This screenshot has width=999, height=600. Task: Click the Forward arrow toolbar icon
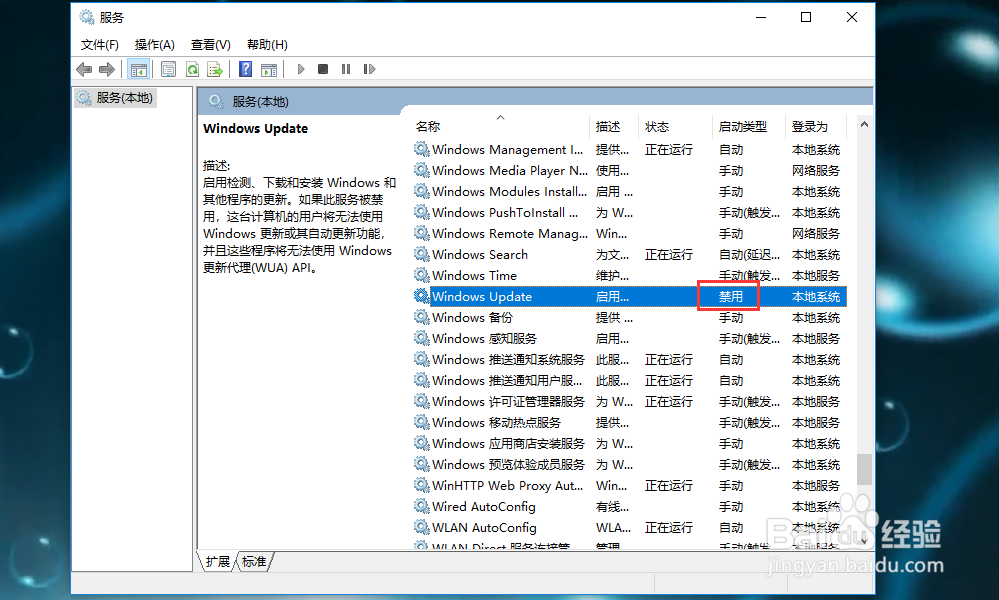(x=107, y=69)
